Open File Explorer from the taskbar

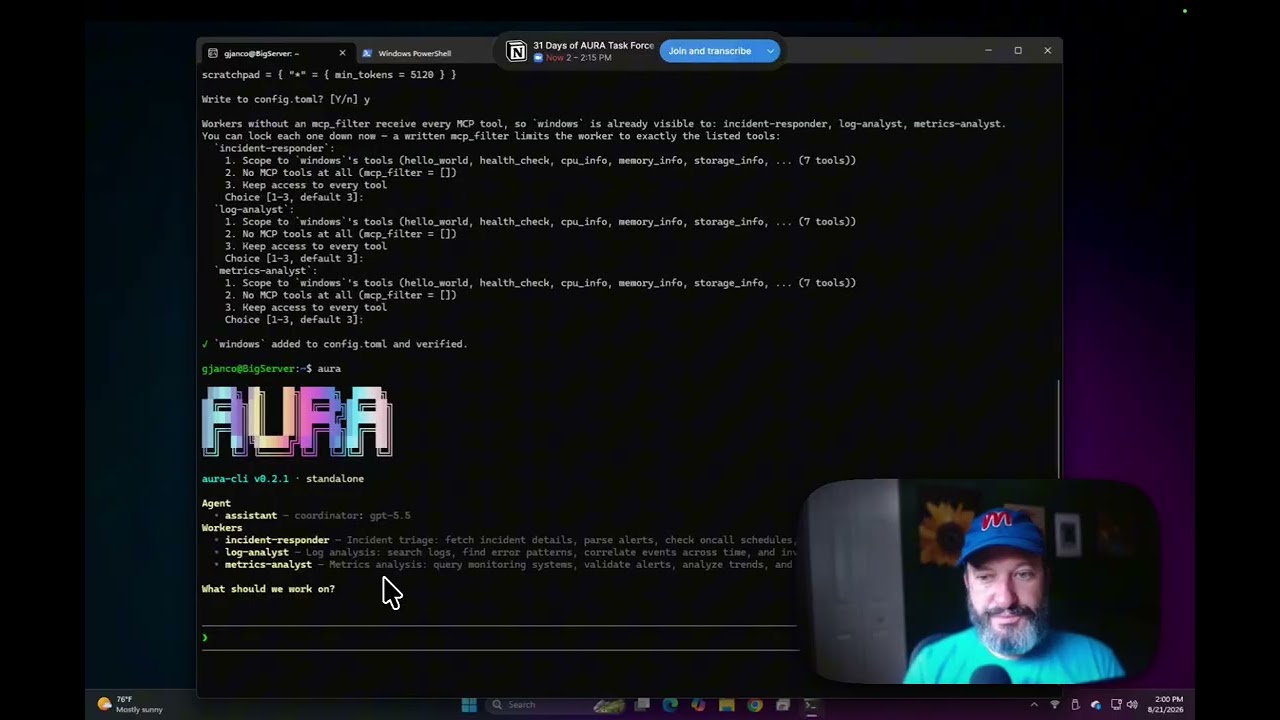pyautogui.click(x=727, y=705)
